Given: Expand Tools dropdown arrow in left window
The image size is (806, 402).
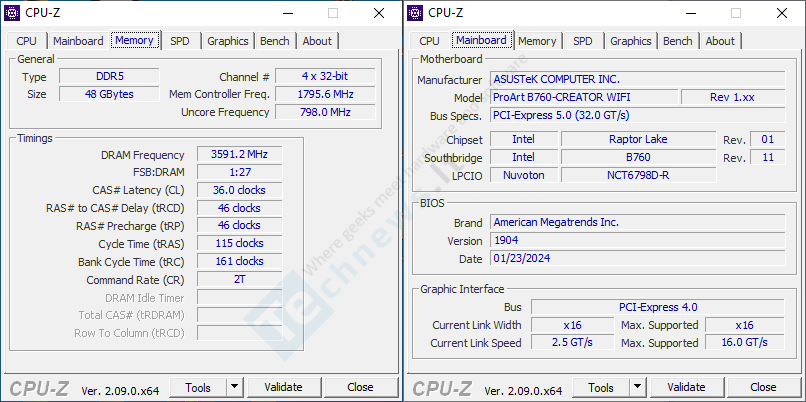Looking at the screenshot, I should (234, 387).
